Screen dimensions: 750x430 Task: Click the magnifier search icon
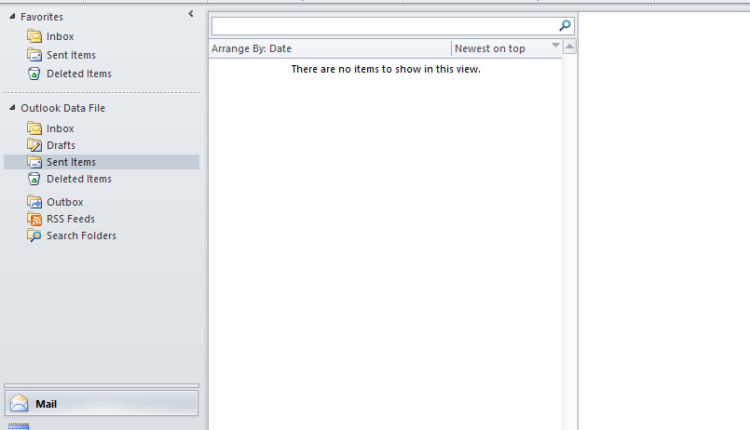click(x=565, y=26)
